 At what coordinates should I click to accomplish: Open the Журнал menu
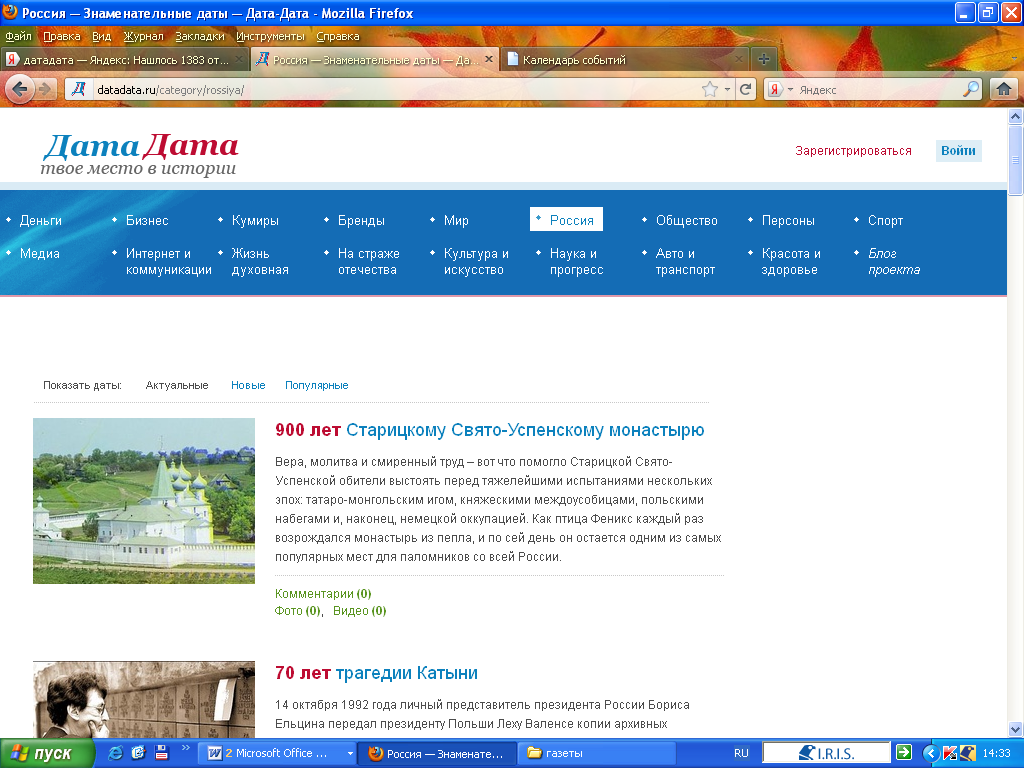(143, 36)
